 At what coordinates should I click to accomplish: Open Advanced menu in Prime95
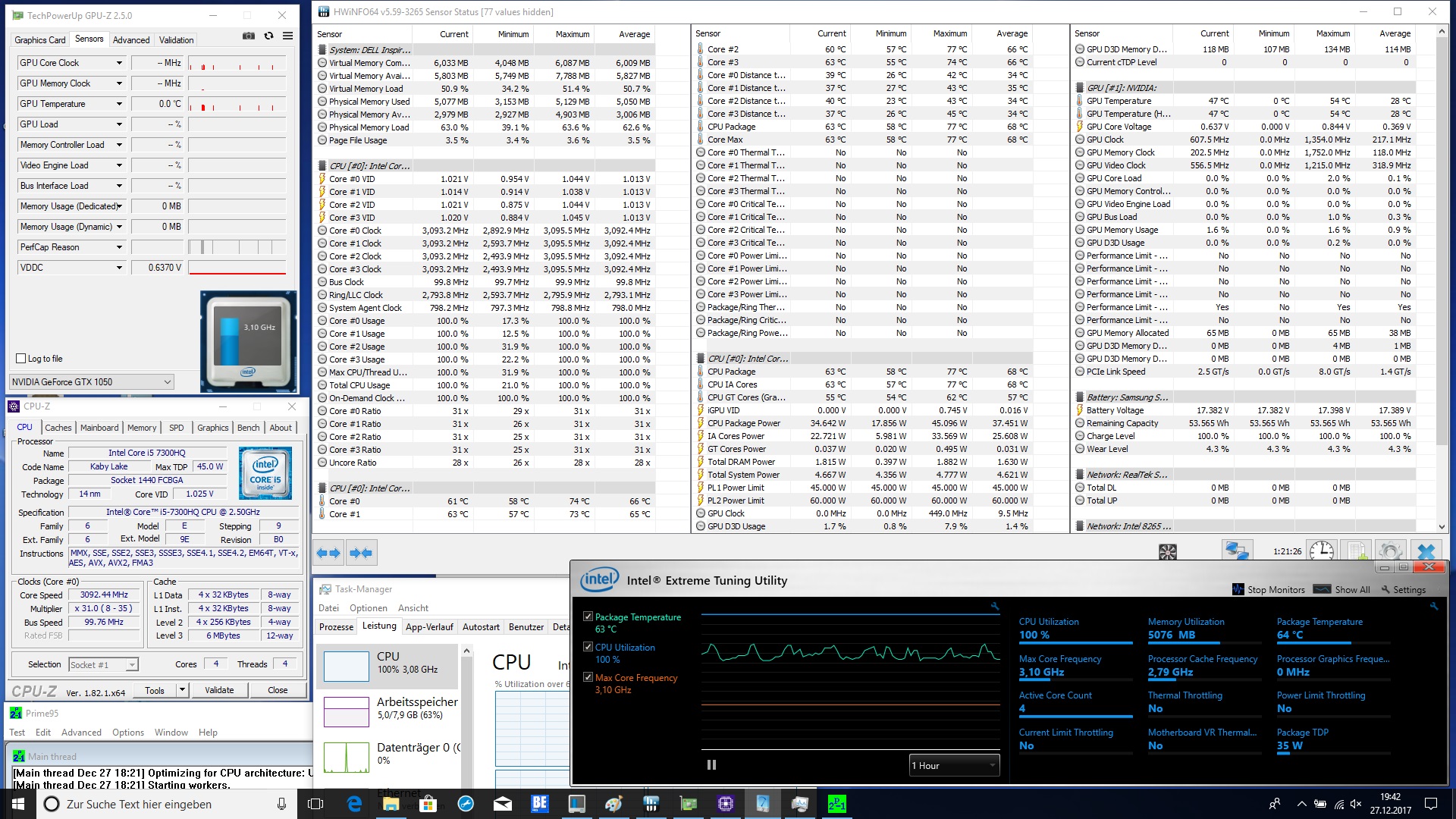[x=81, y=733]
